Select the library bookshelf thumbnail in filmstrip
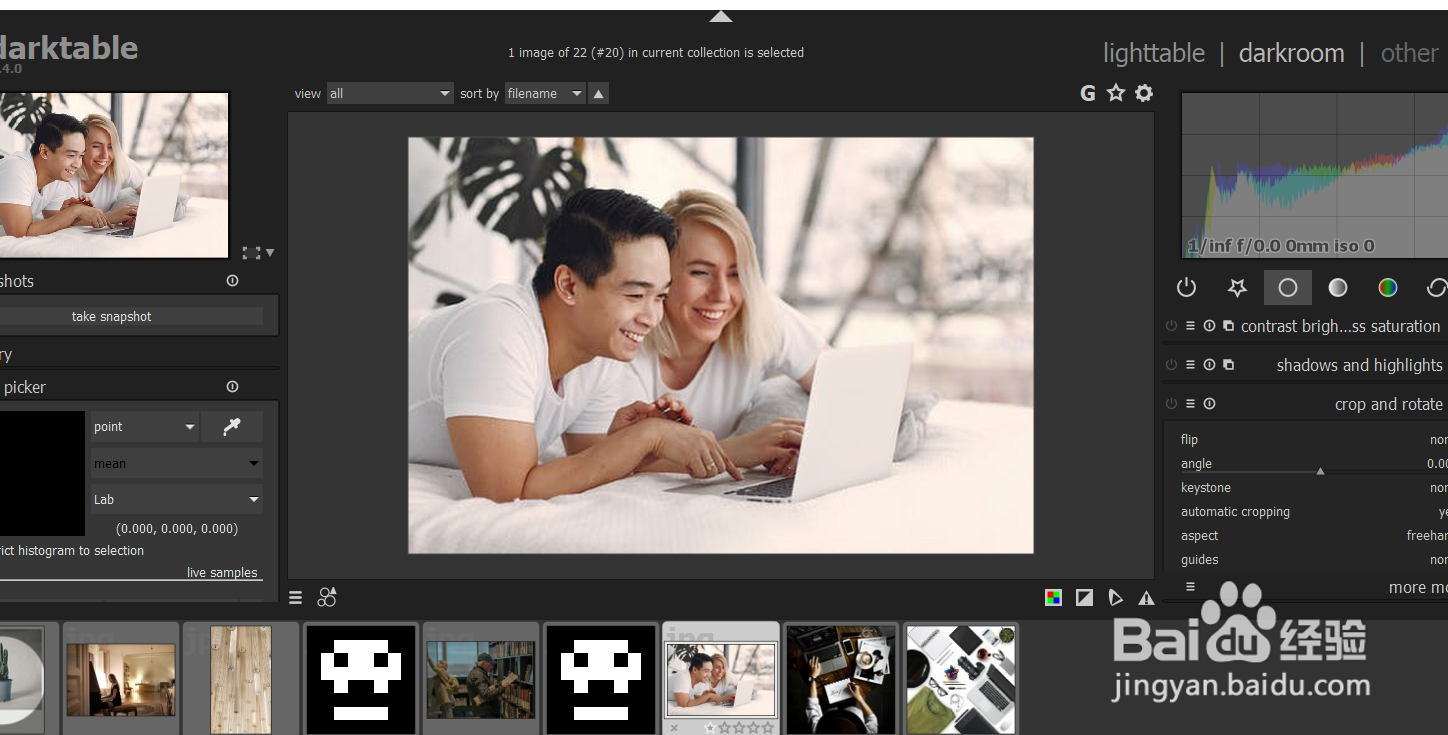The image size is (1448, 735). coord(481,679)
